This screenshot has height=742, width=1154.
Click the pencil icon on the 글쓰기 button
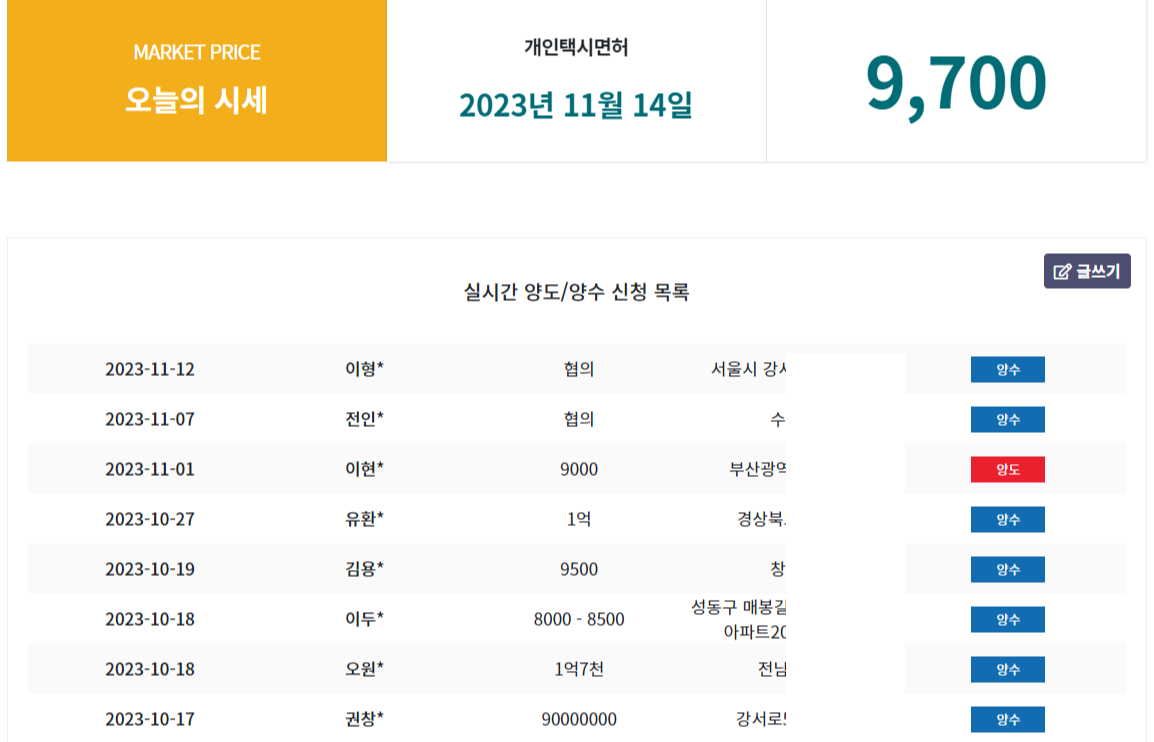point(1062,270)
